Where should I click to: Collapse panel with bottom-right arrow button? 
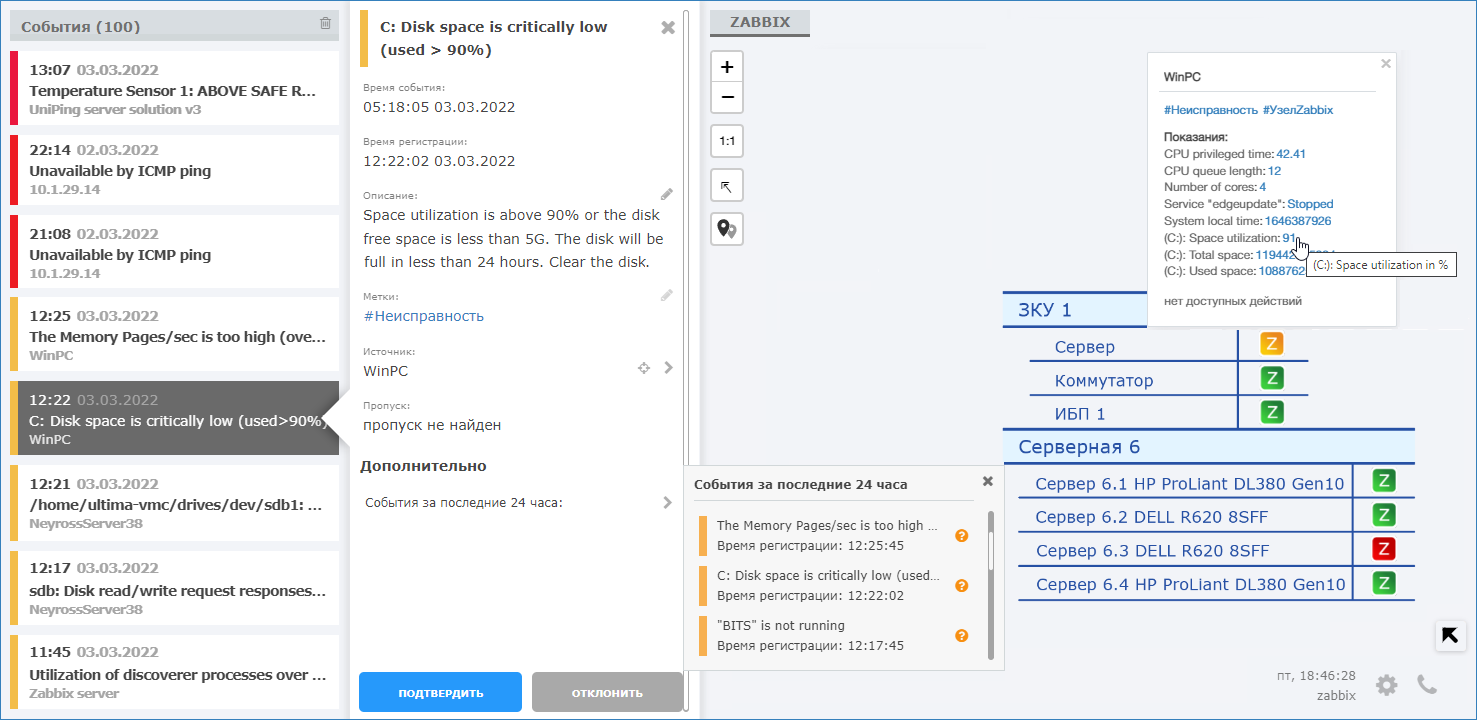[1450, 635]
